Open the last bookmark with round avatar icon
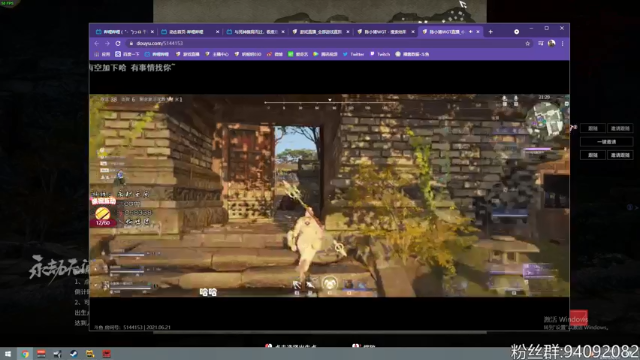The width and height of the screenshot is (640, 360). [x=412, y=54]
